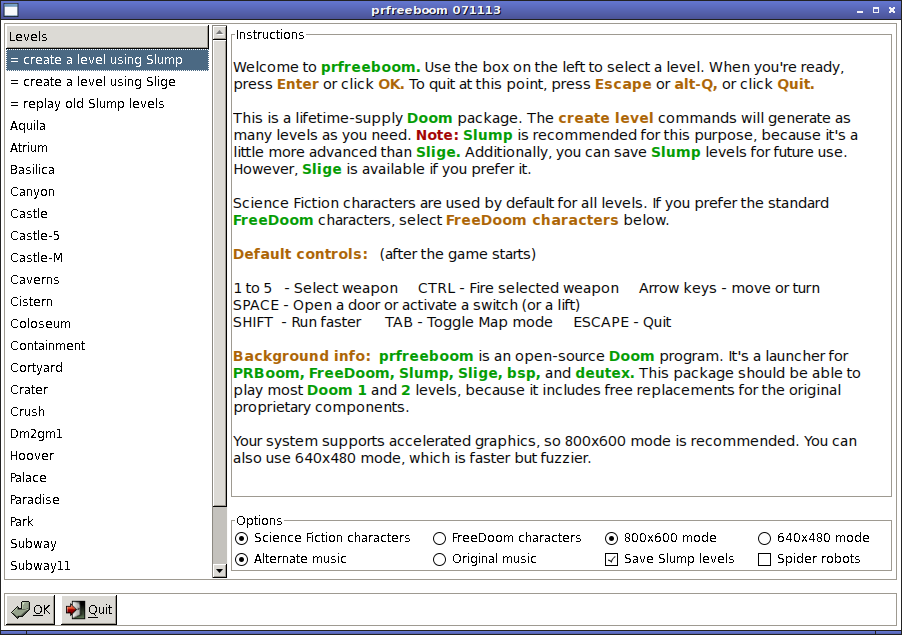Select the Dm2gm1 level
Screen dimensions: 902x635
point(108,434)
